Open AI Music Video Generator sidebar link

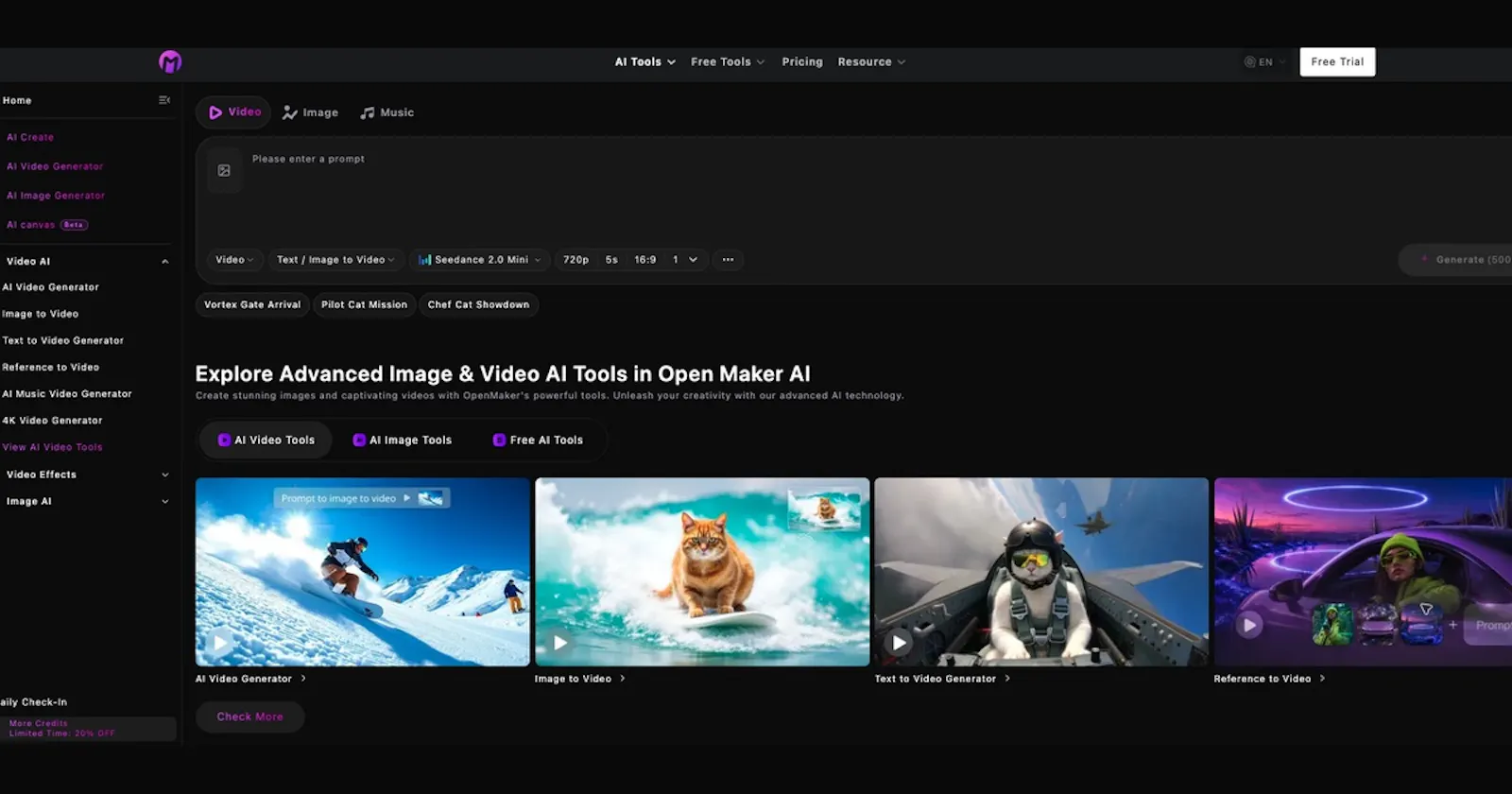[x=67, y=394]
